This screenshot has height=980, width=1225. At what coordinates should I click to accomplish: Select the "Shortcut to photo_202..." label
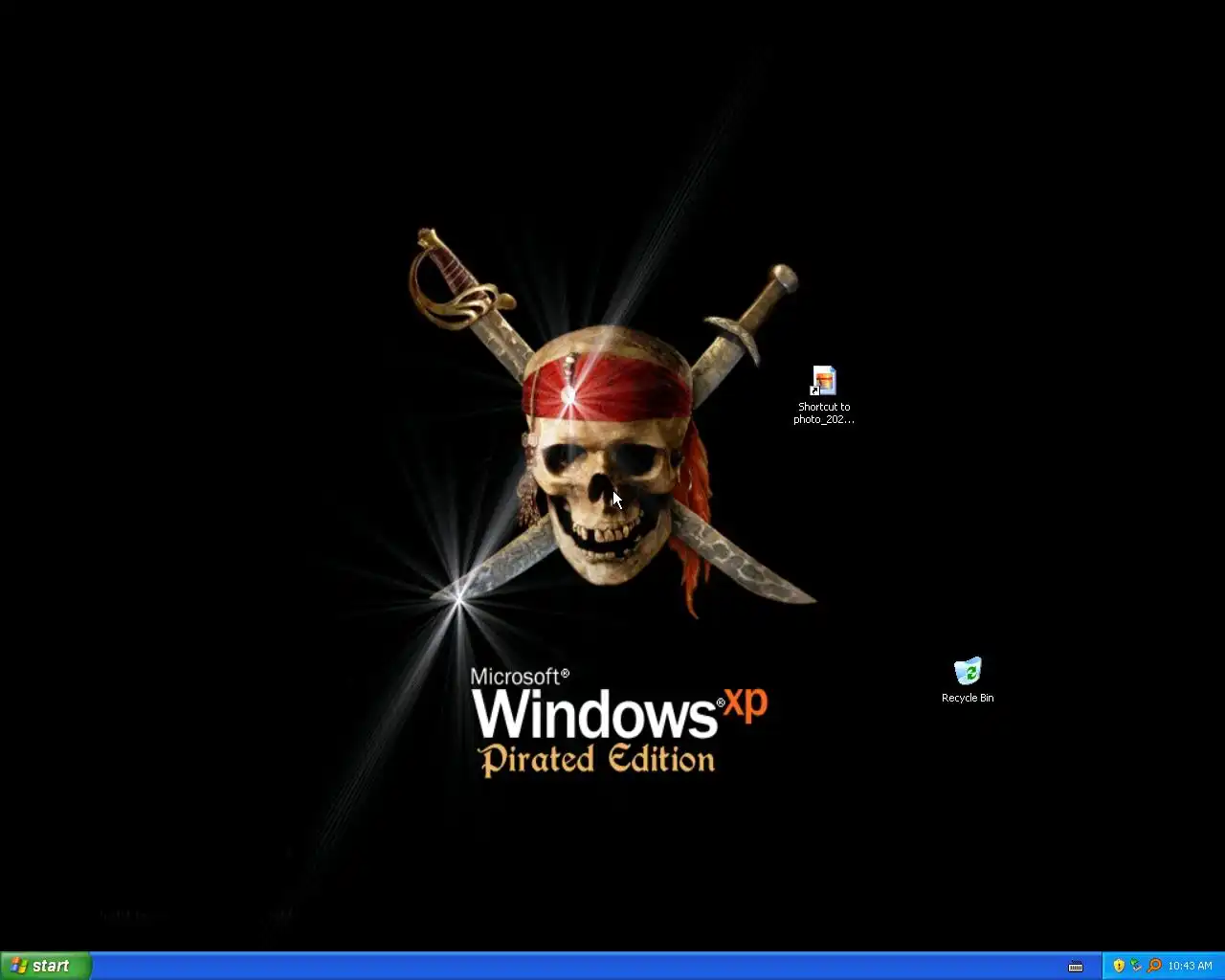click(824, 413)
